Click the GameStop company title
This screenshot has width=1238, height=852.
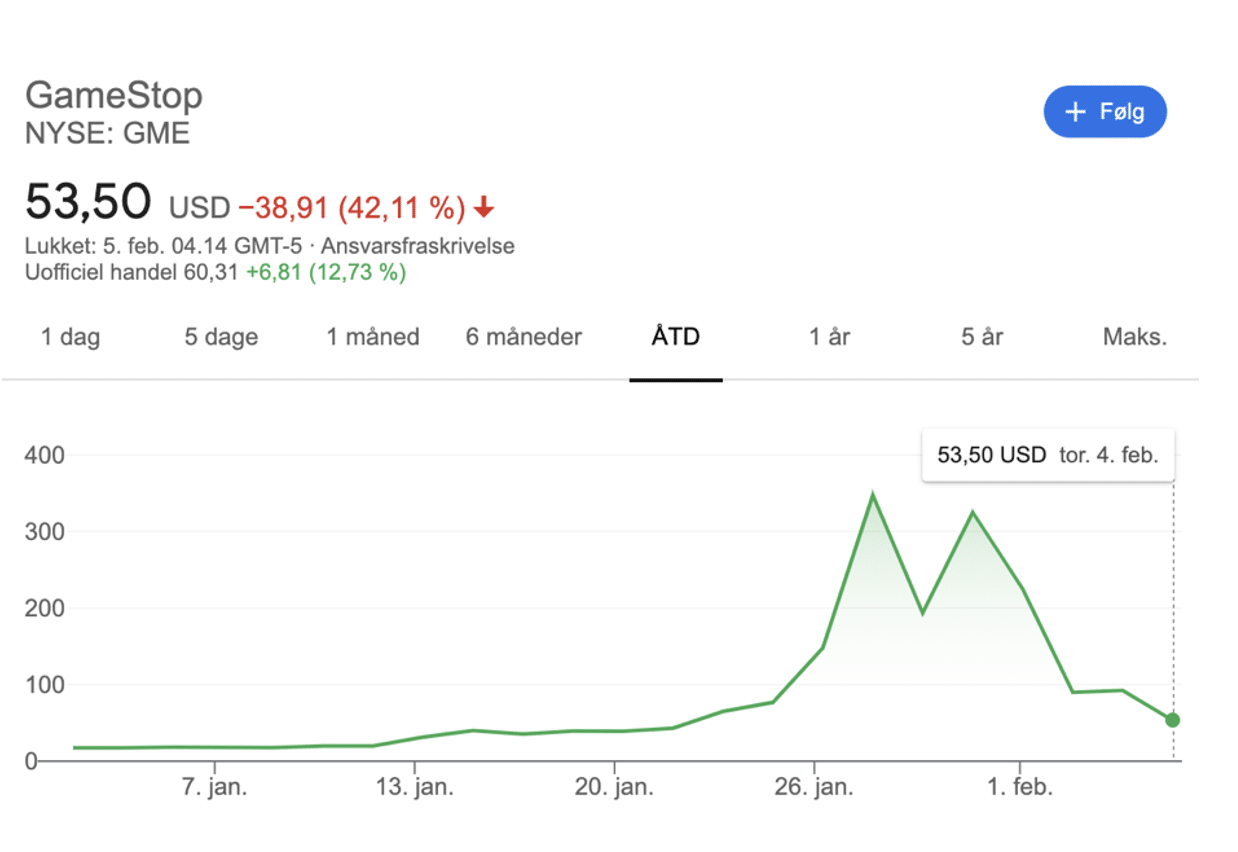click(x=114, y=96)
